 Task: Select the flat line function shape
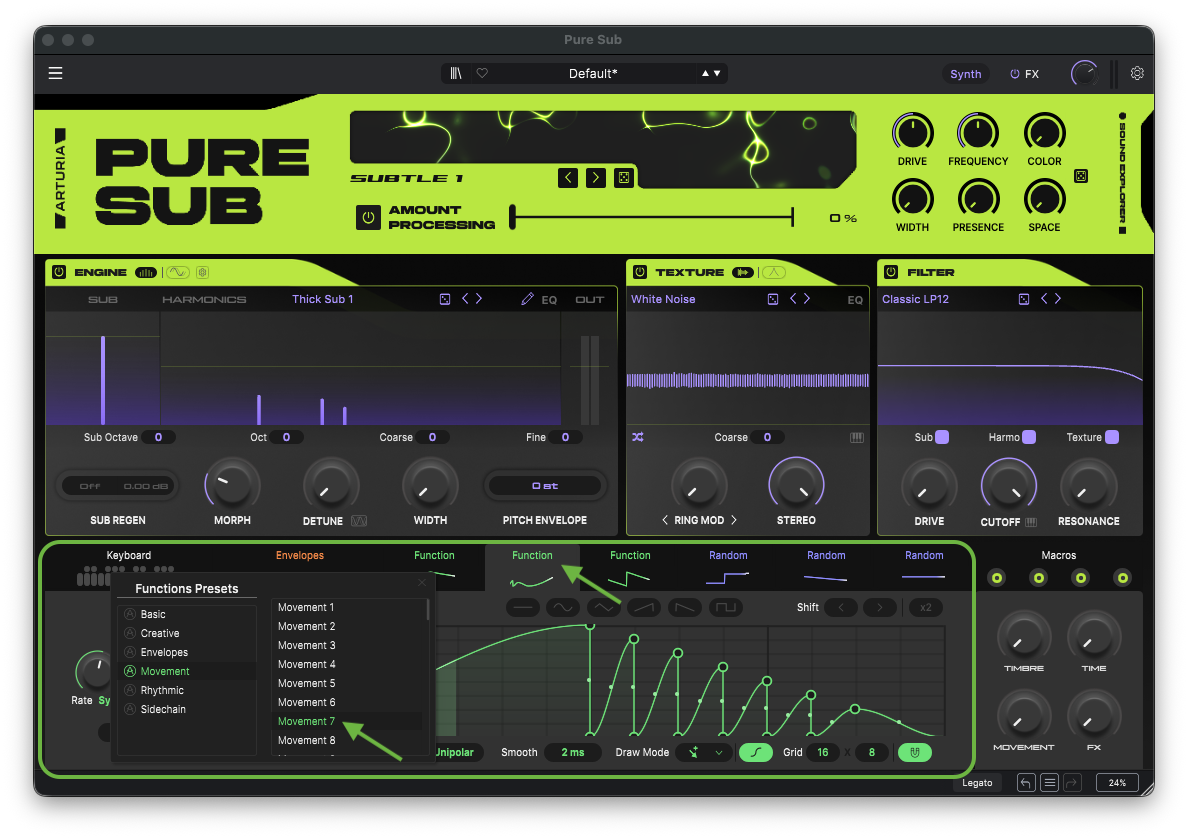tap(523, 608)
